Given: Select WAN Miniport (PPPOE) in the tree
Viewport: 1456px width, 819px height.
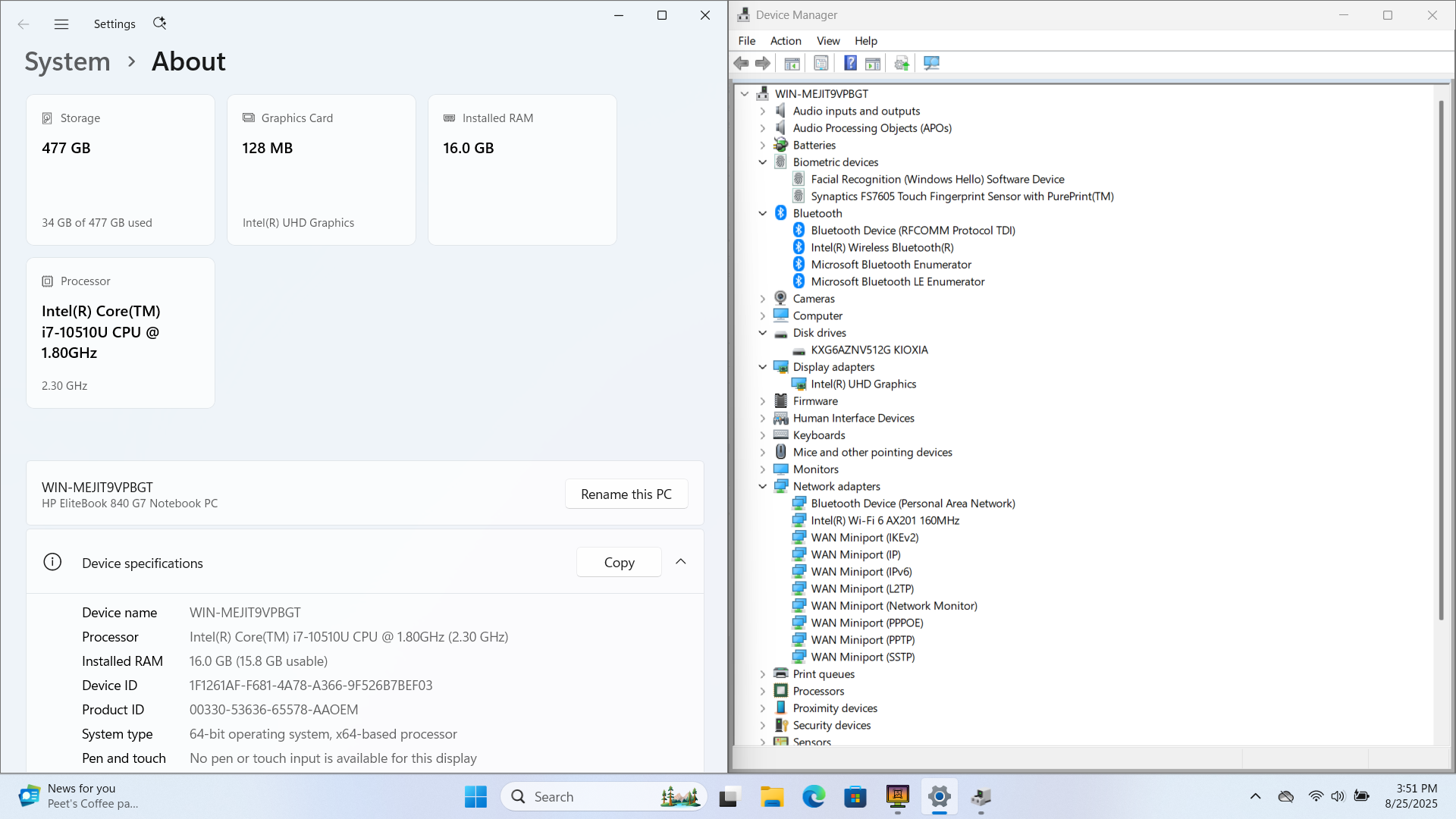Looking at the screenshot, I should point(868,623).
